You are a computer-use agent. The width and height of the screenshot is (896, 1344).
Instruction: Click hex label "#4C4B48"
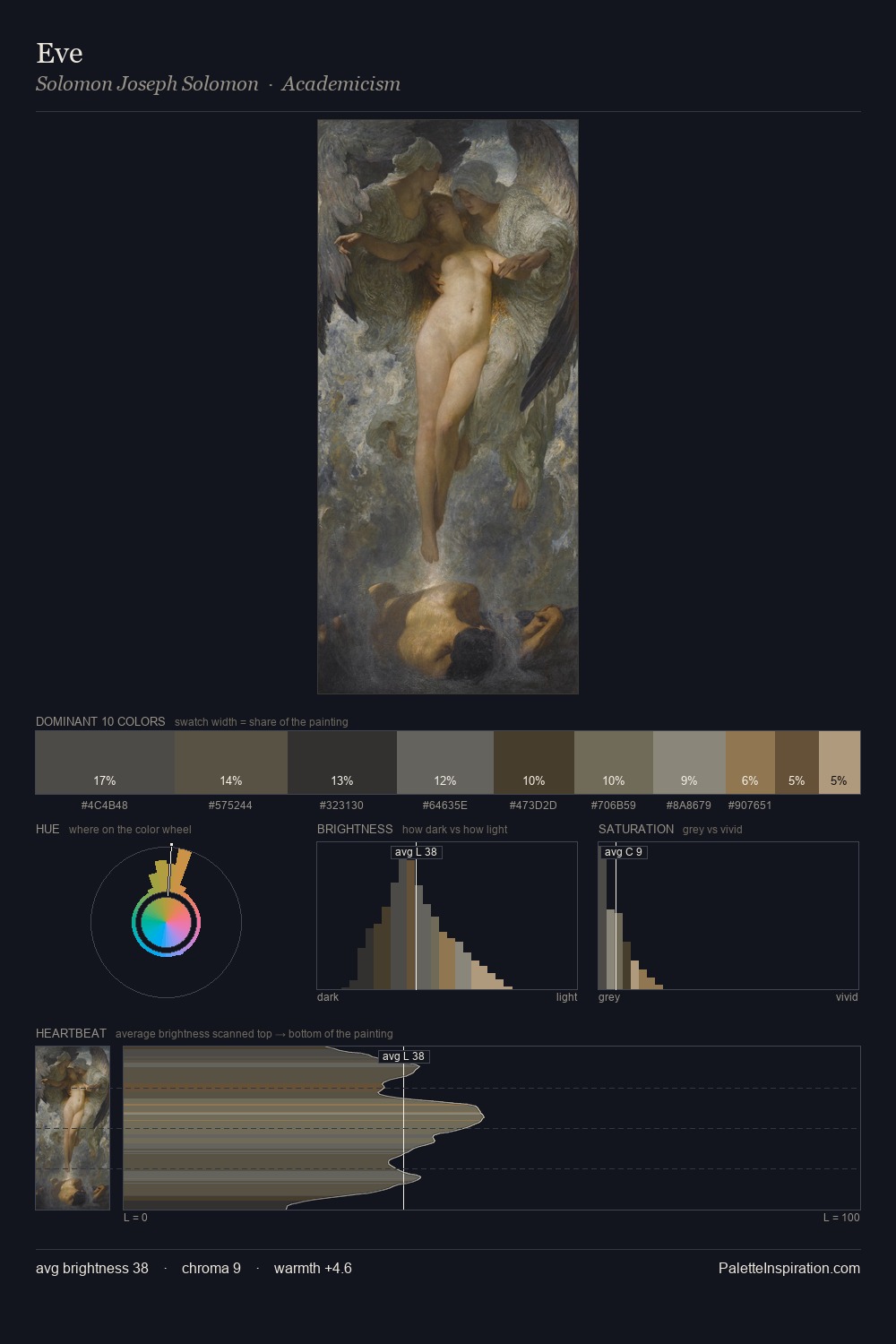click(x=105, y=805)
